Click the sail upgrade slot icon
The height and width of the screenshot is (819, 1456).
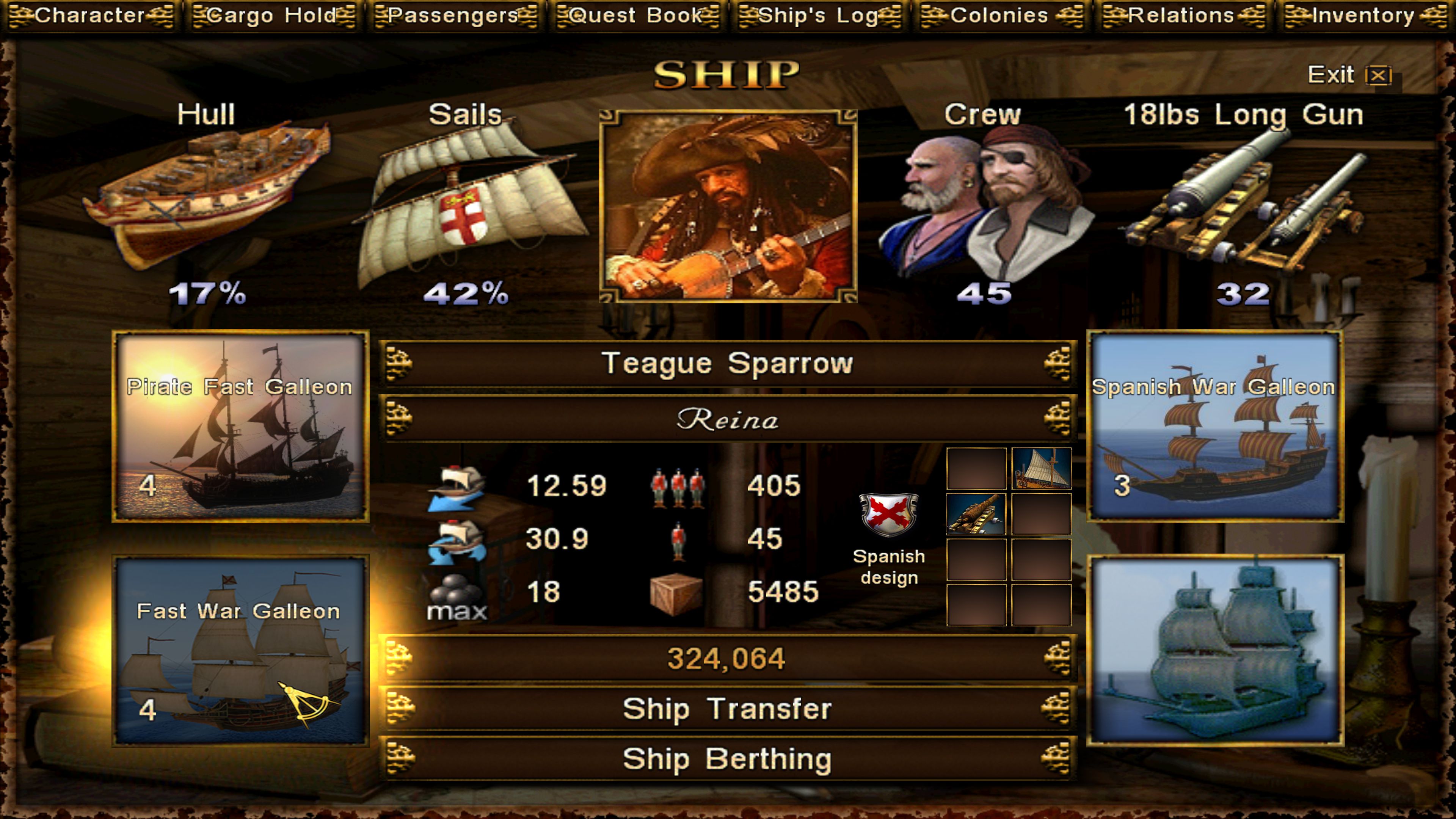(1041, 469)
